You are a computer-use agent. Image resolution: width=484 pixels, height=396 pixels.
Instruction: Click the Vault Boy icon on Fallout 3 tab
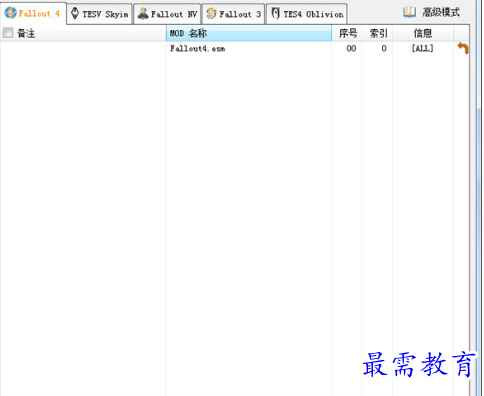pos(211,14)
